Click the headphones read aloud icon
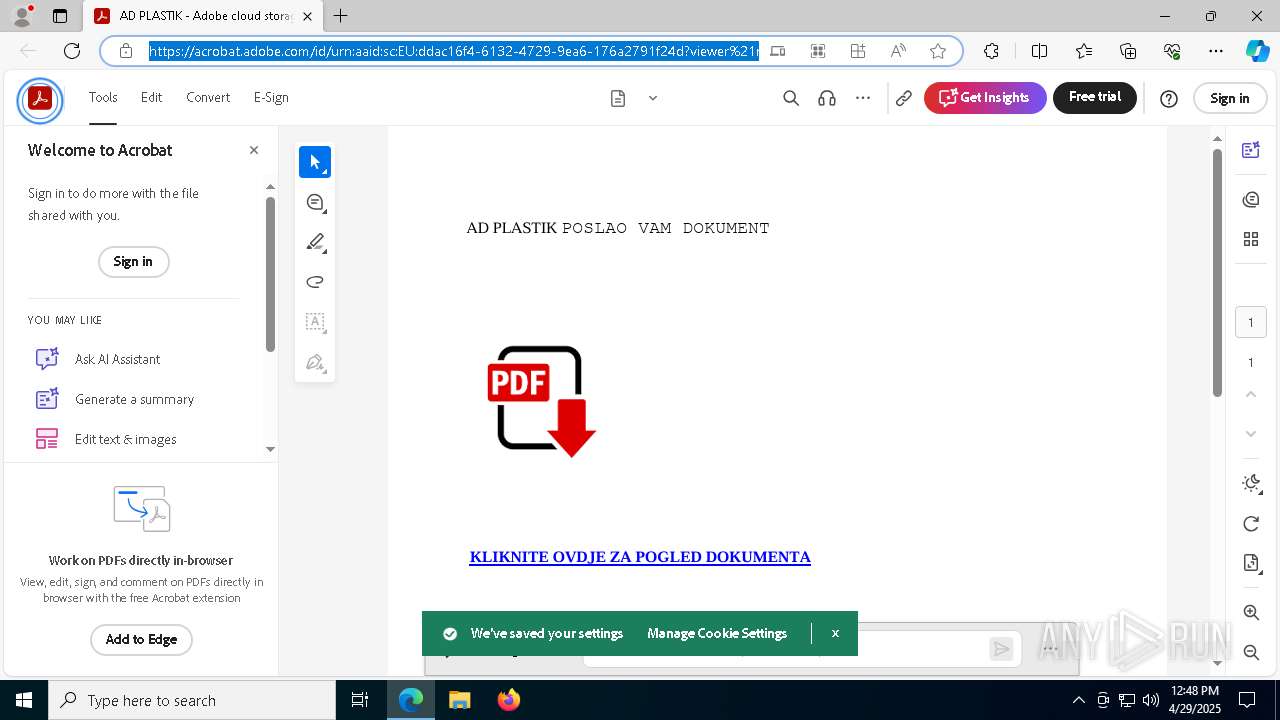The height and width of the screenshot is (720, 1280). [x=827, y=98]
